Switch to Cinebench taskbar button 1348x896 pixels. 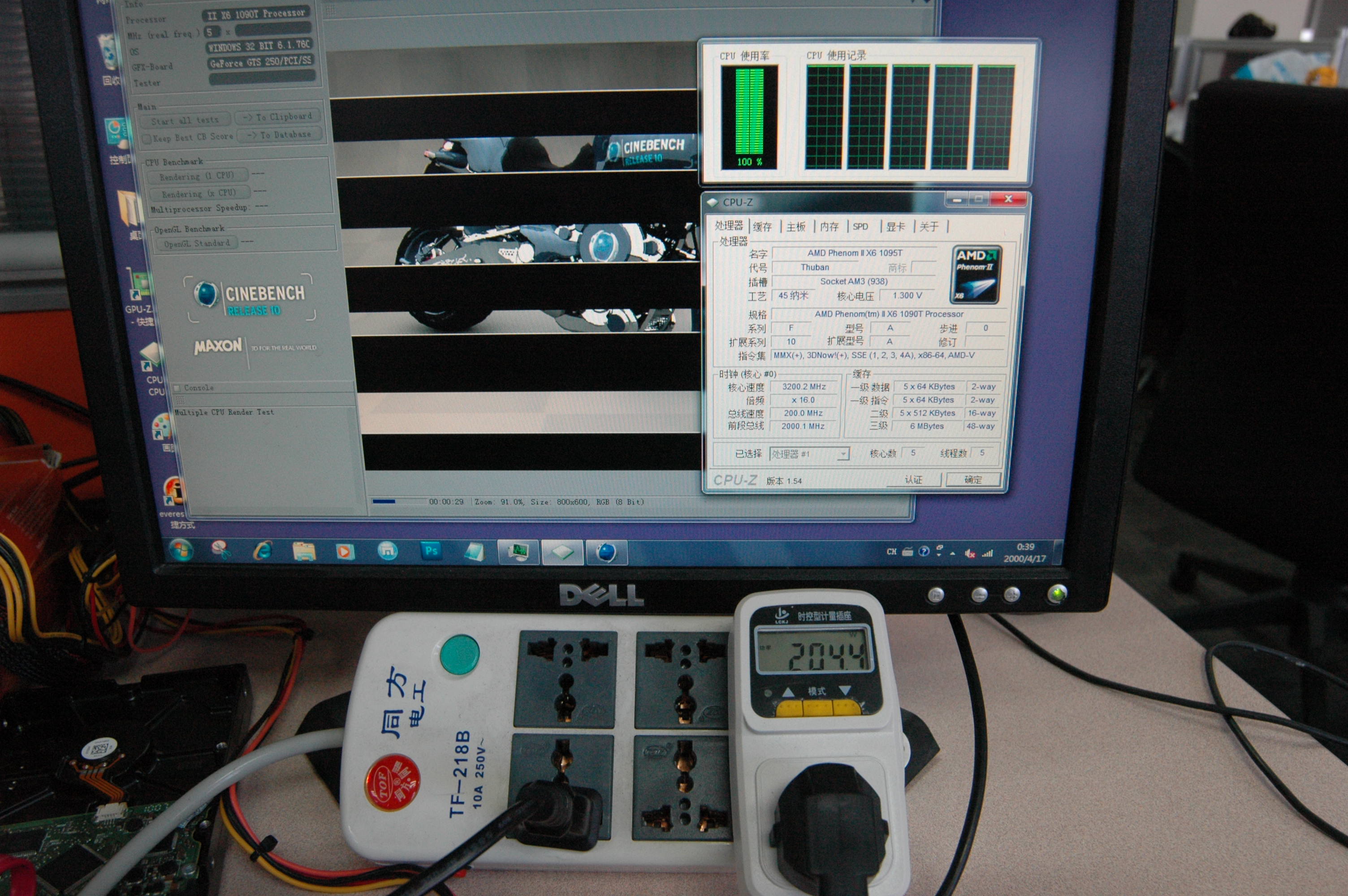pyautogui.click(x=606, y=552)
